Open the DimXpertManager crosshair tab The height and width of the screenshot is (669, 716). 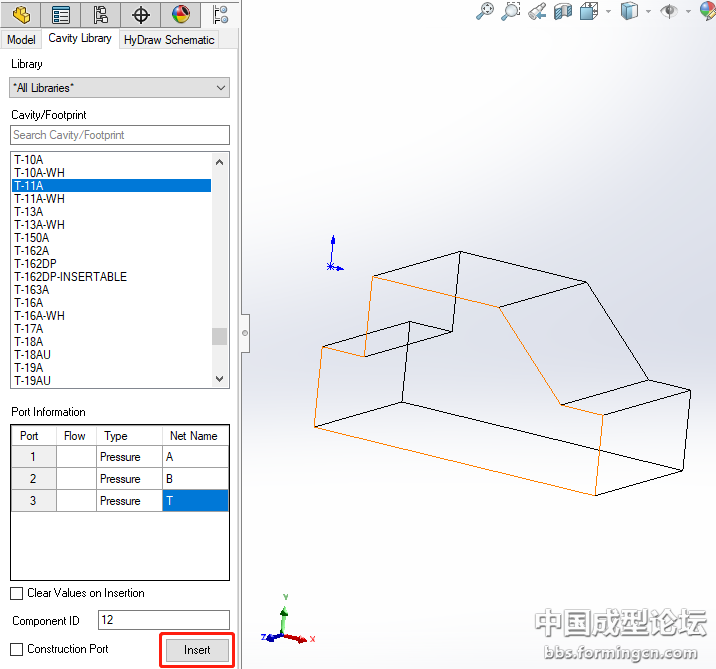141,14
